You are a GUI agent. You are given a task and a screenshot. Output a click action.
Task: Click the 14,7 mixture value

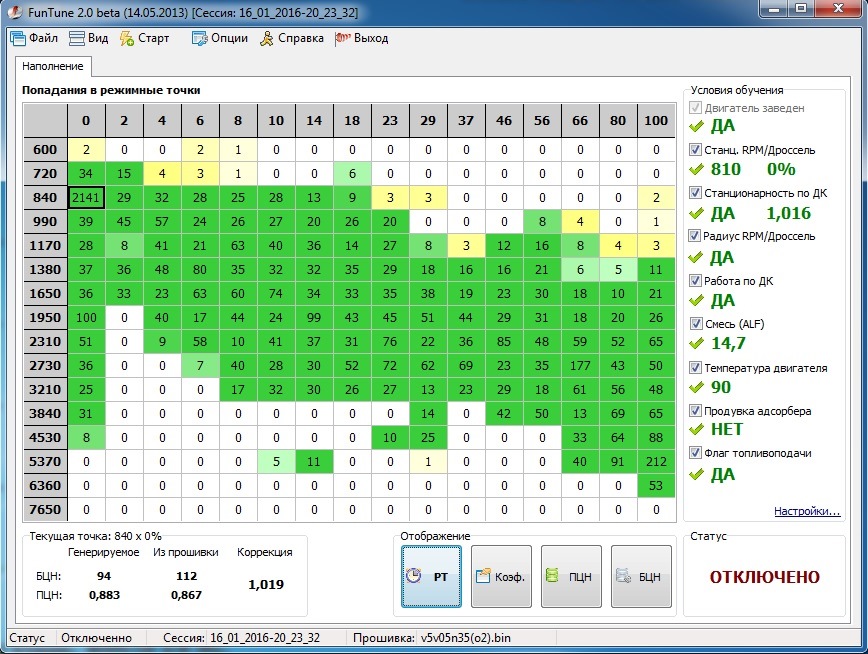[728, 343]
